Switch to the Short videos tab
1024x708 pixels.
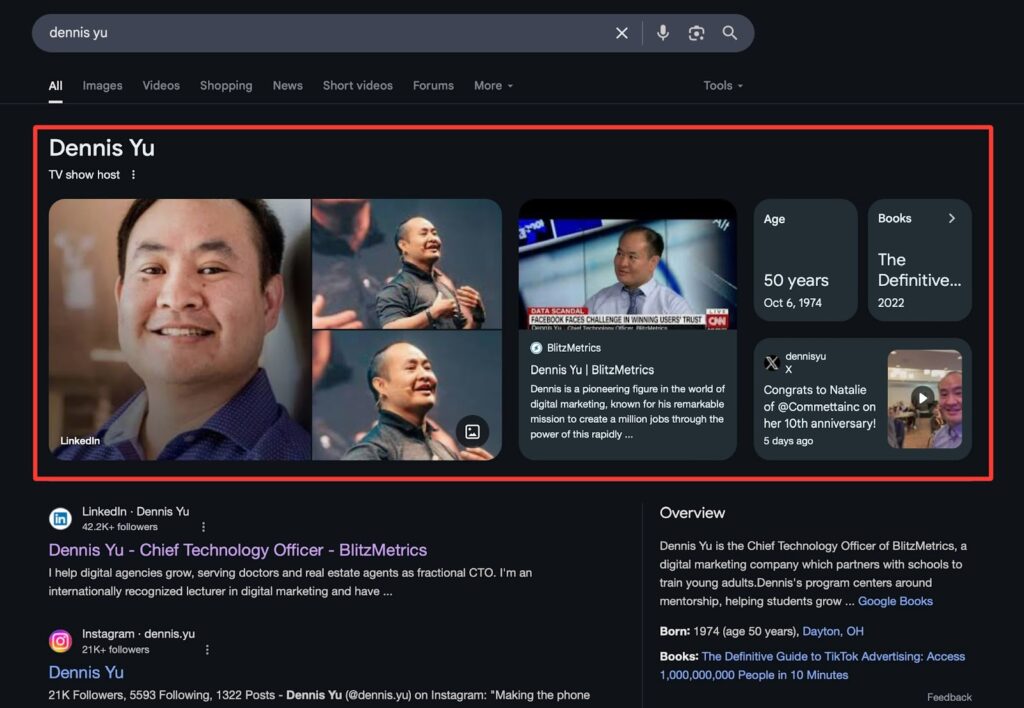tap(358, 86)
